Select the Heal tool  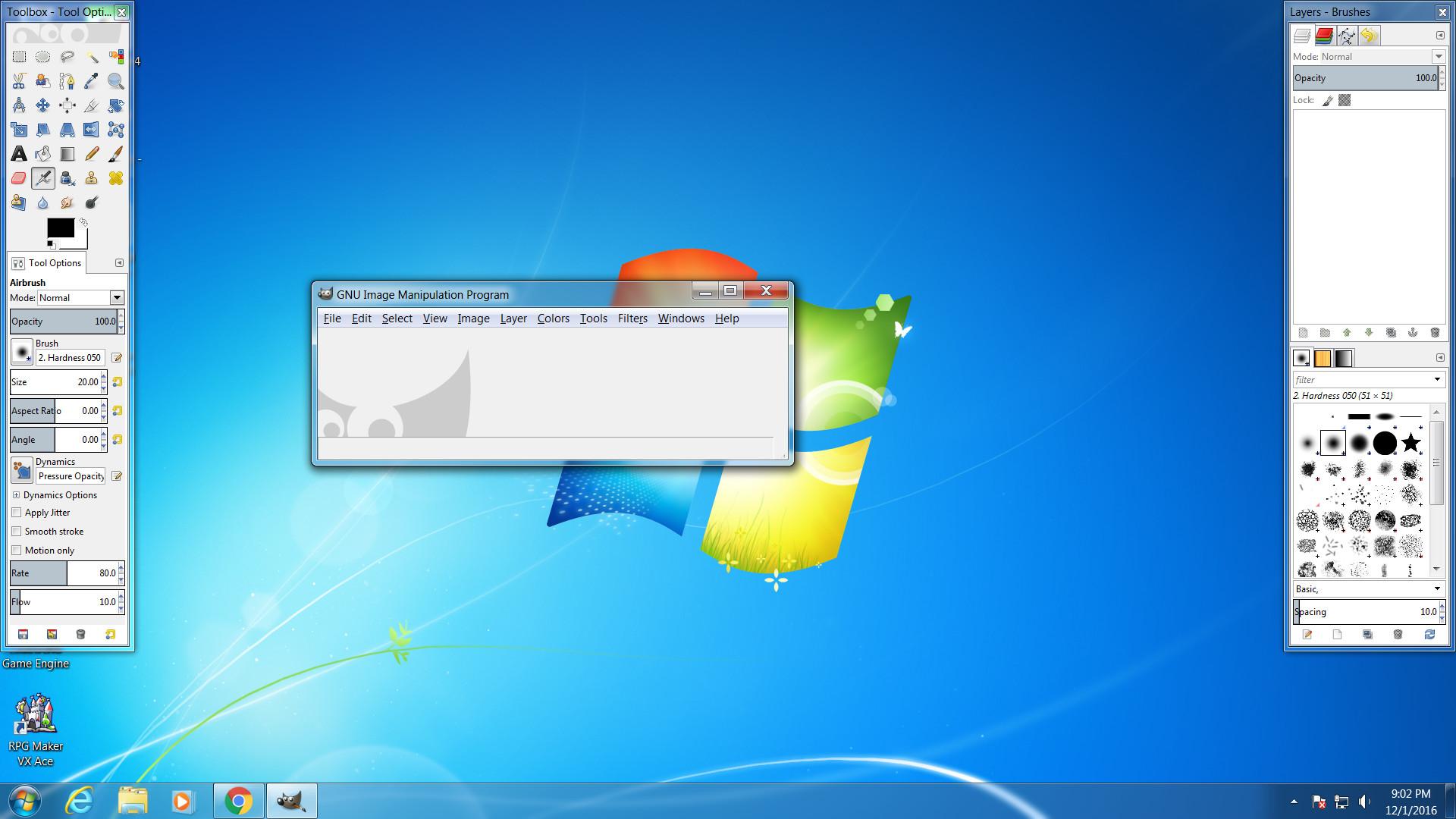(115, 178)
